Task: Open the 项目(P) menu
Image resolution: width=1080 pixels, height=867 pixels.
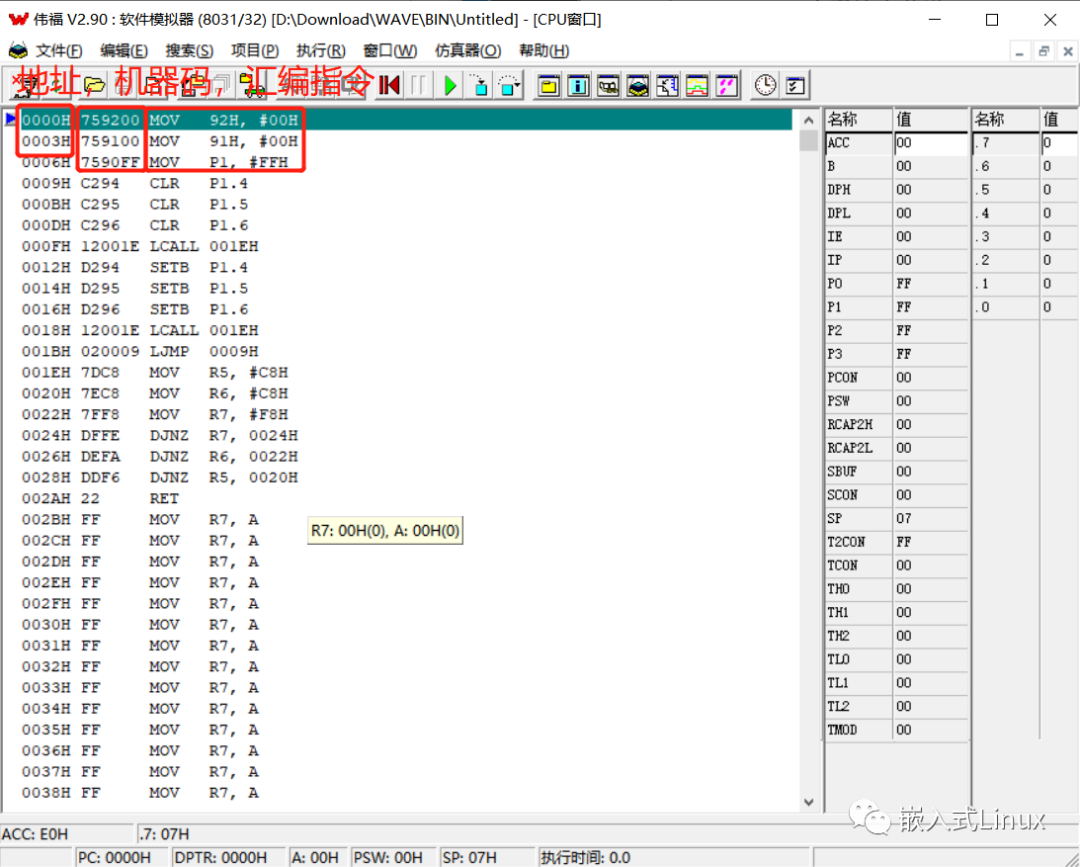Action: point(254,51)
